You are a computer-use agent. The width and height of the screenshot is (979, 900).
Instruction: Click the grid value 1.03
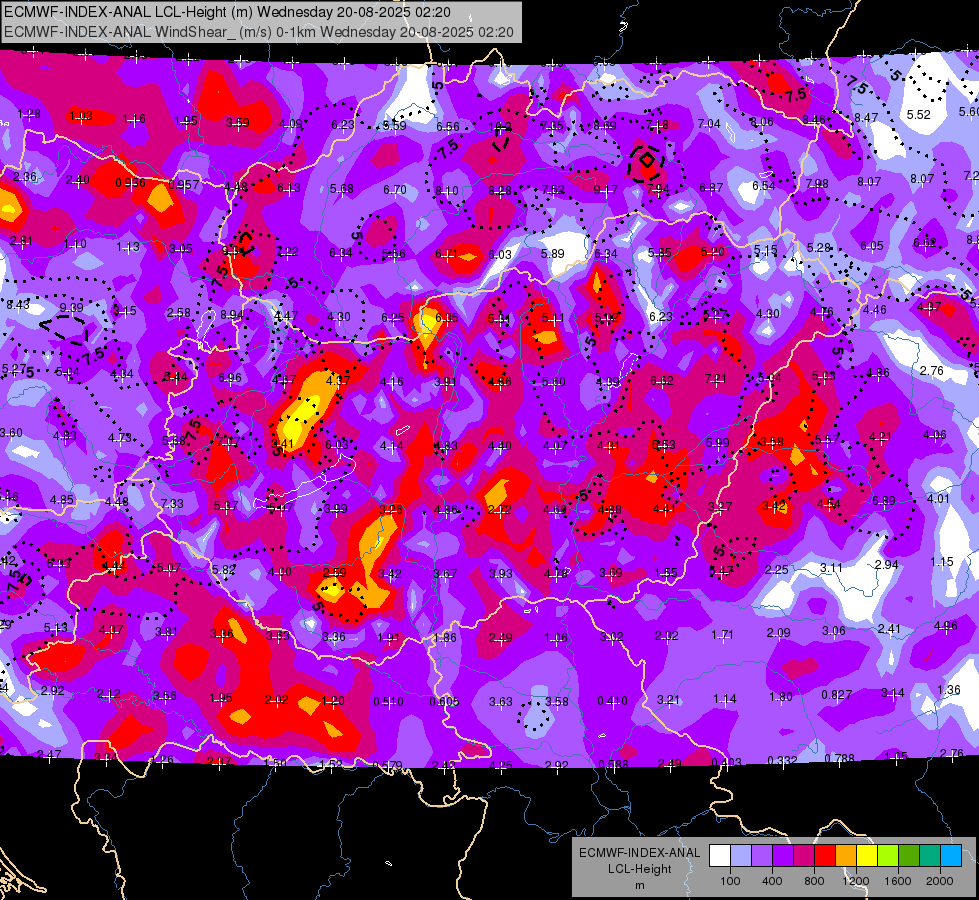pos(81,116)
